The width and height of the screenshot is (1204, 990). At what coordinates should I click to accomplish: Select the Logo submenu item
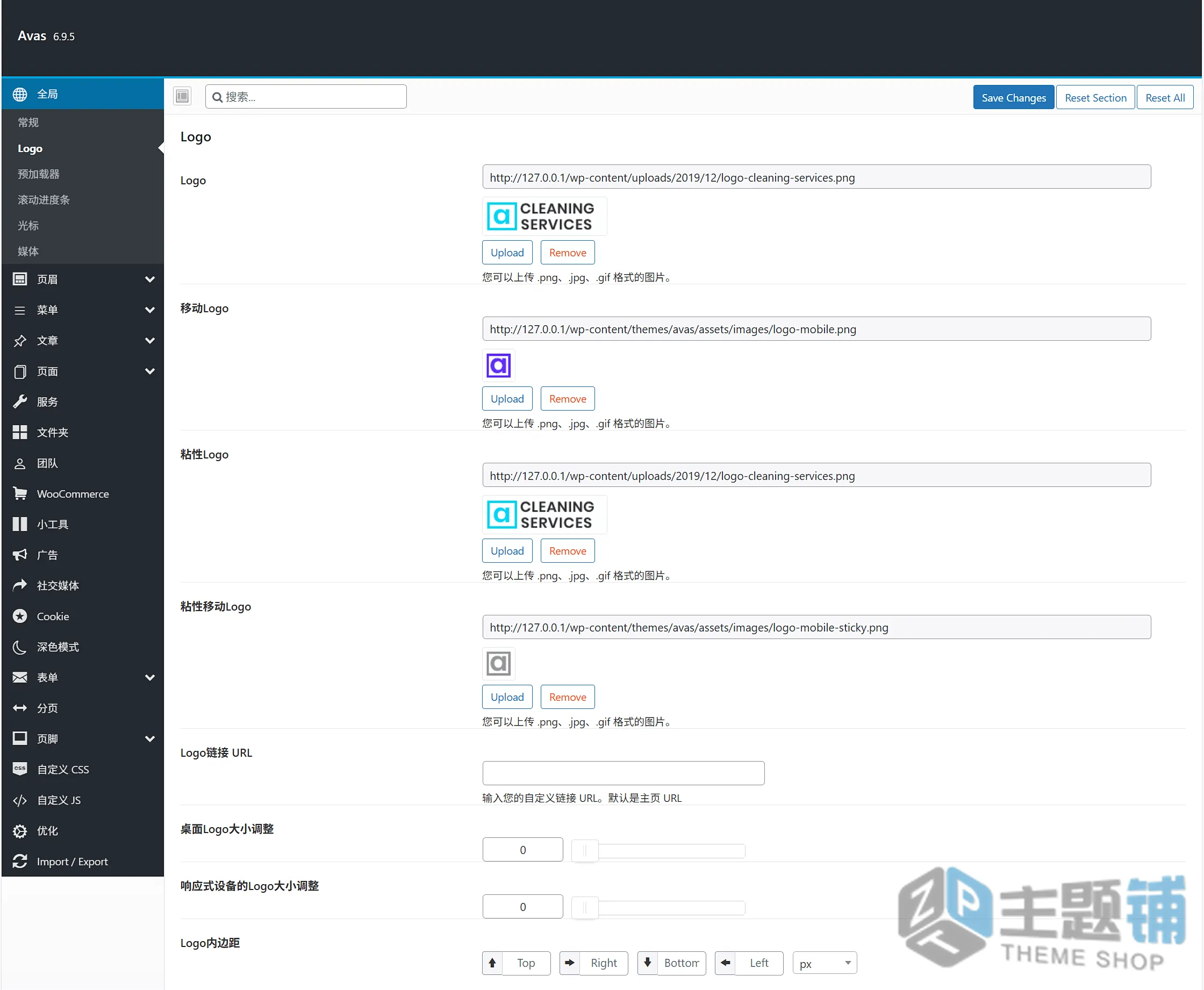(30, 148)
